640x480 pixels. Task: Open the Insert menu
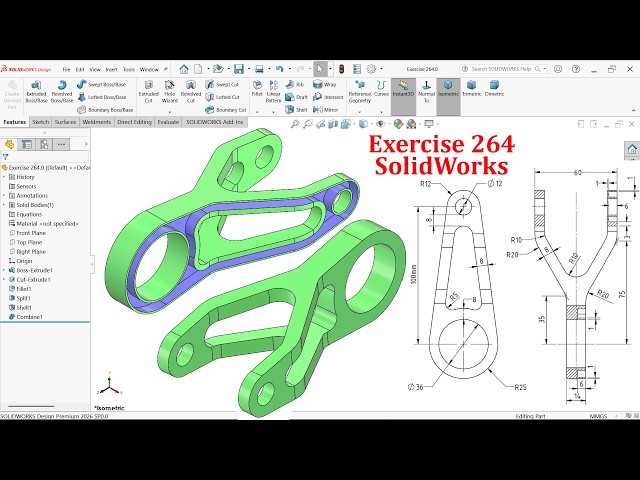pos(111,69)
